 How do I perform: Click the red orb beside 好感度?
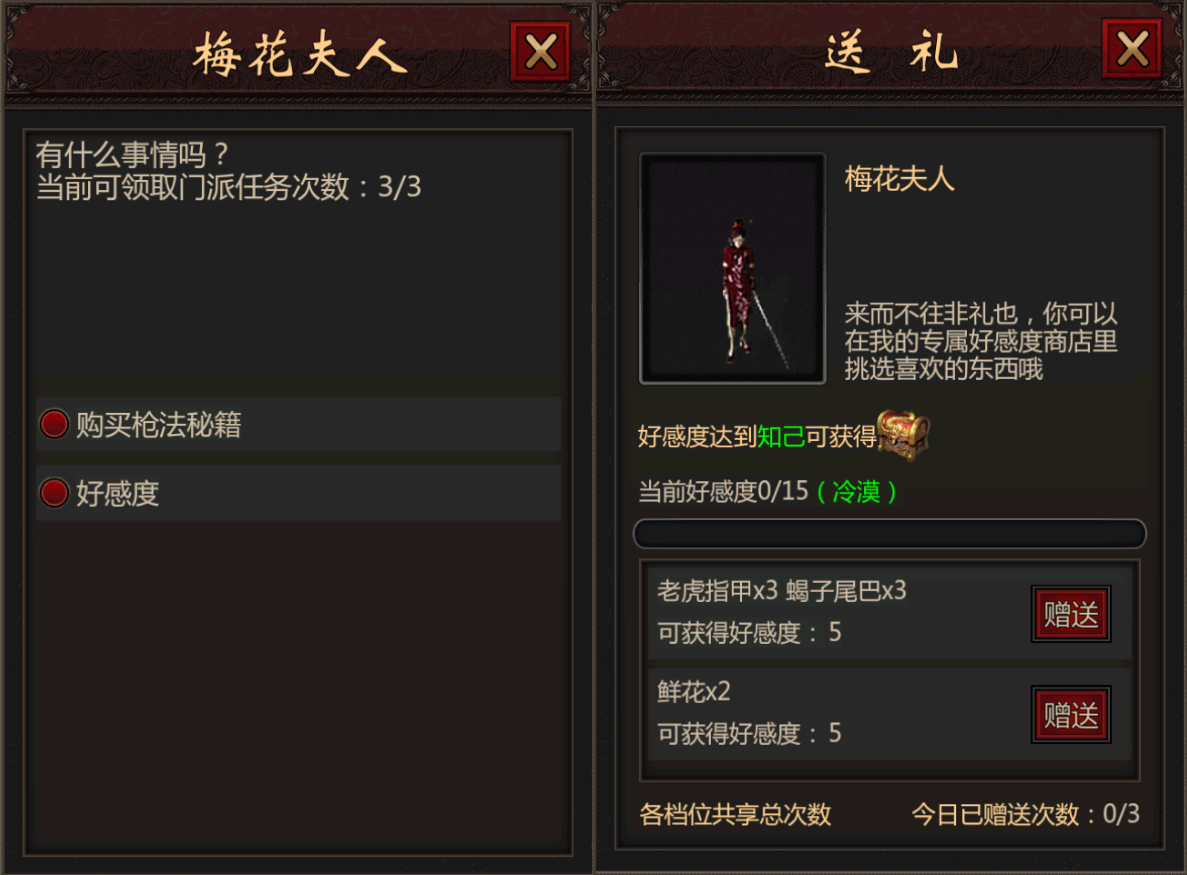54,493
